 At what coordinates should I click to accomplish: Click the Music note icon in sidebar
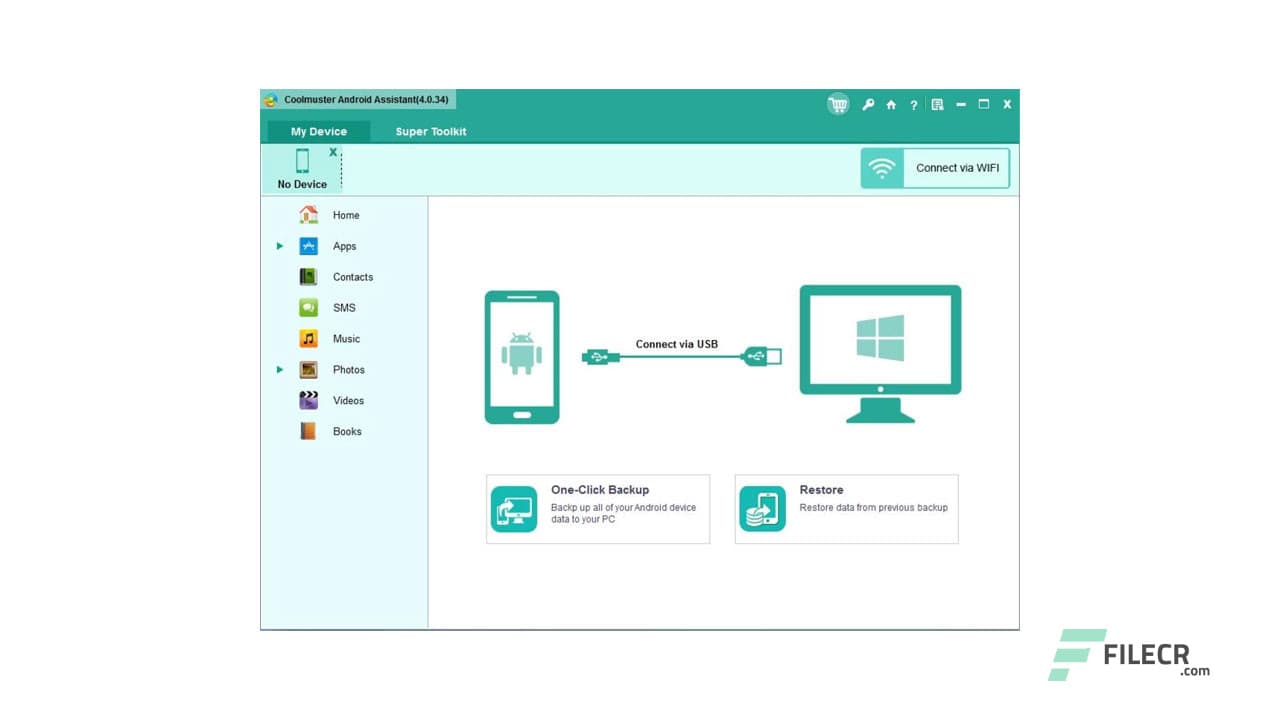(309, 339)
